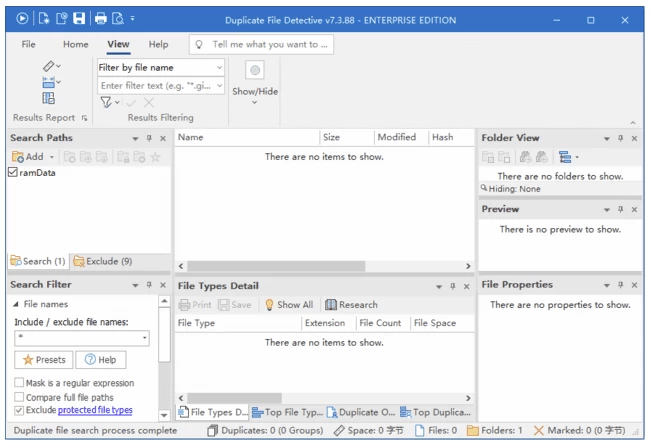Enable Mask is a regular expression
Viewport: 650px width, 445px height.
20,383
